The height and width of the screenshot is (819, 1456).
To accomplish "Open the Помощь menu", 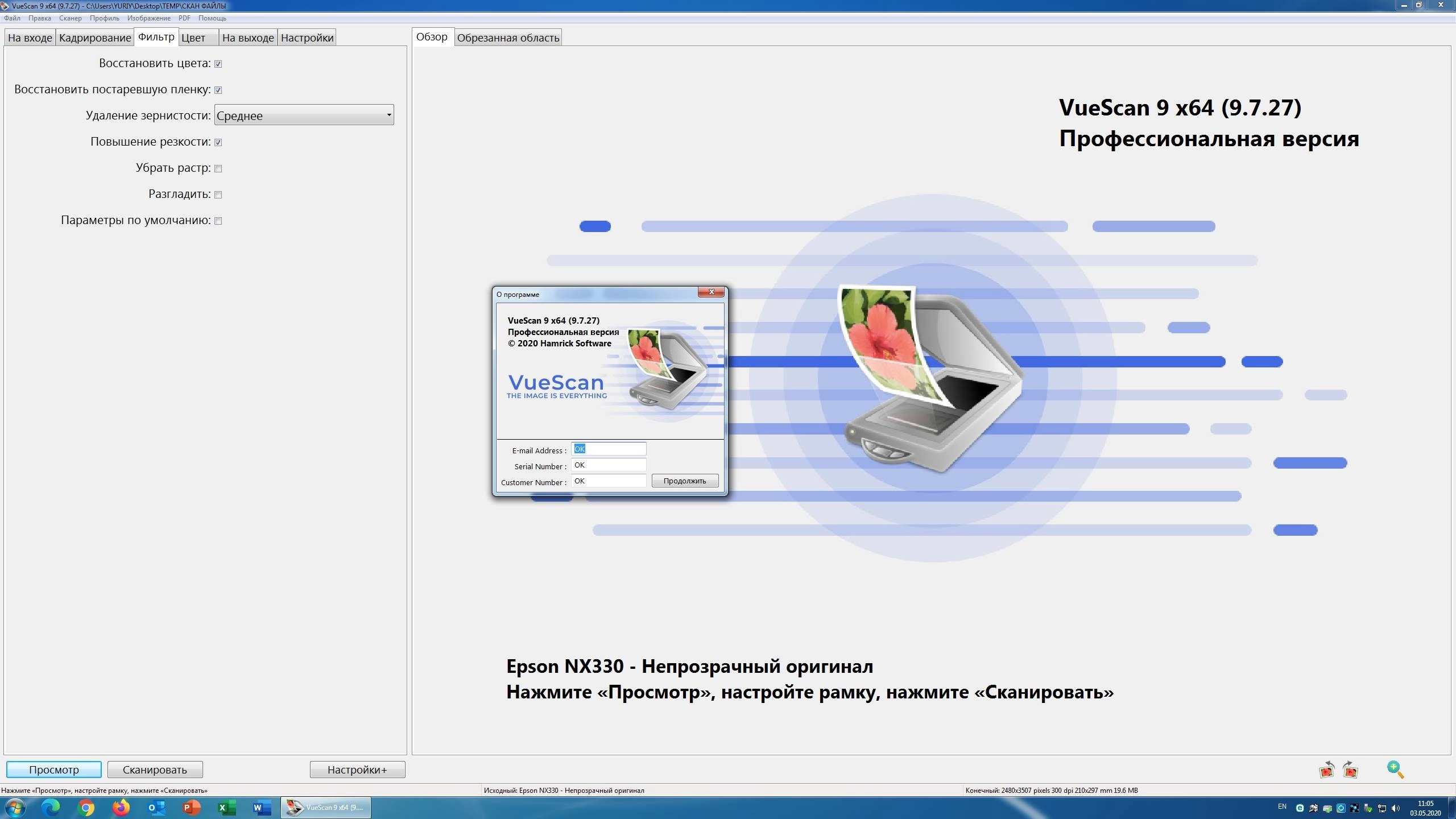I will (212, 18).
